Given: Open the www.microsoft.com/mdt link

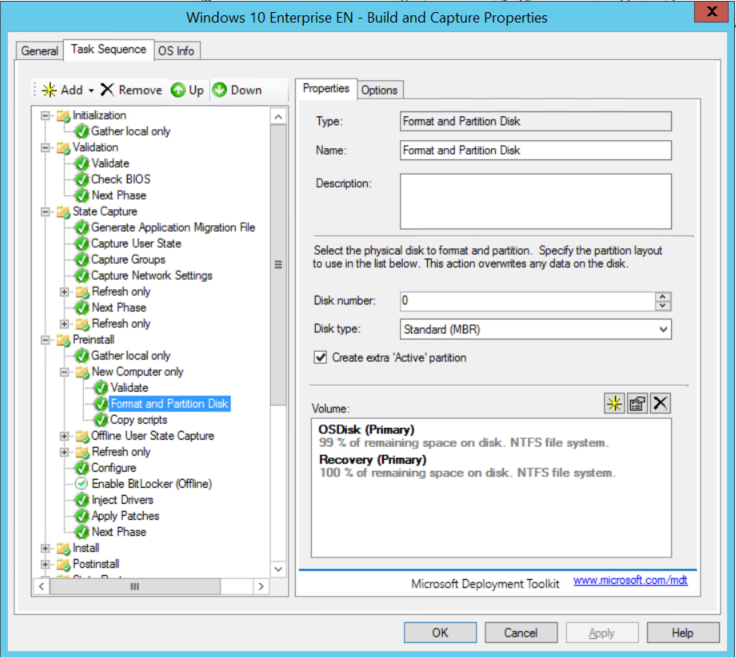Looking at the screenshot, I should 630,580.
